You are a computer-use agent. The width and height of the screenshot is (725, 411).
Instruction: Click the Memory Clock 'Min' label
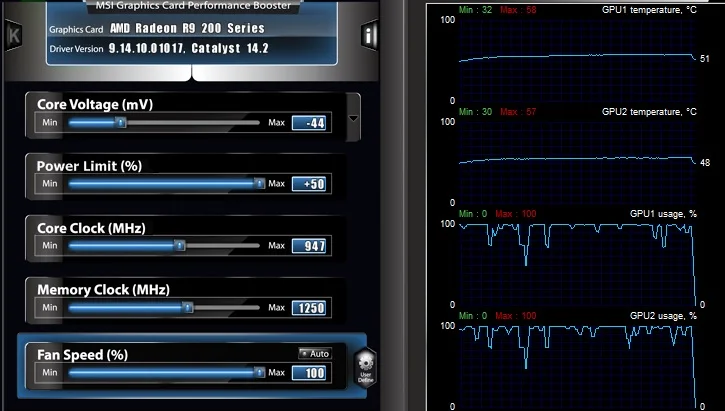50,307
